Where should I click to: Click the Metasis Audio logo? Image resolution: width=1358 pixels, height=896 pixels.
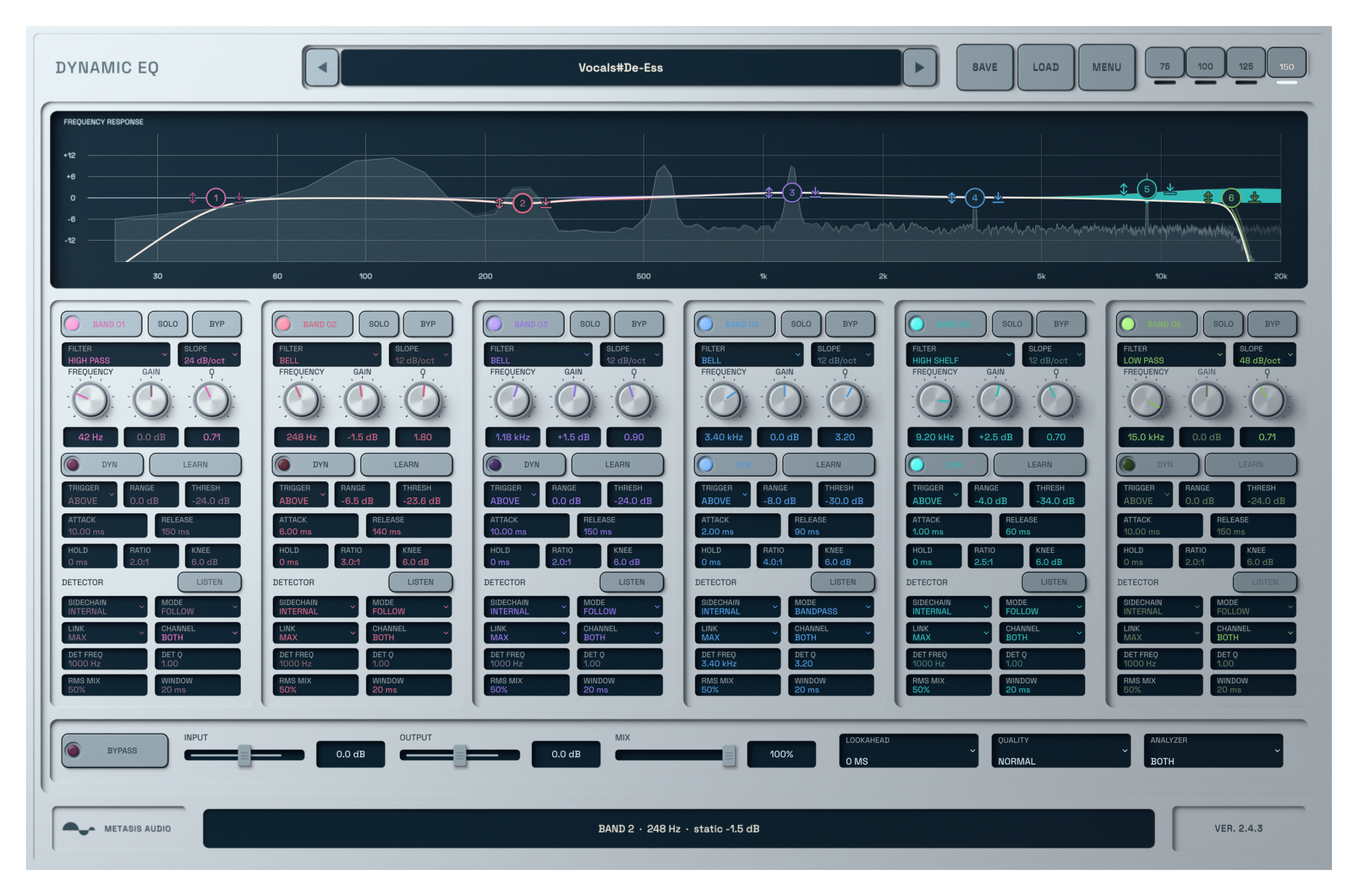[117, 828]
